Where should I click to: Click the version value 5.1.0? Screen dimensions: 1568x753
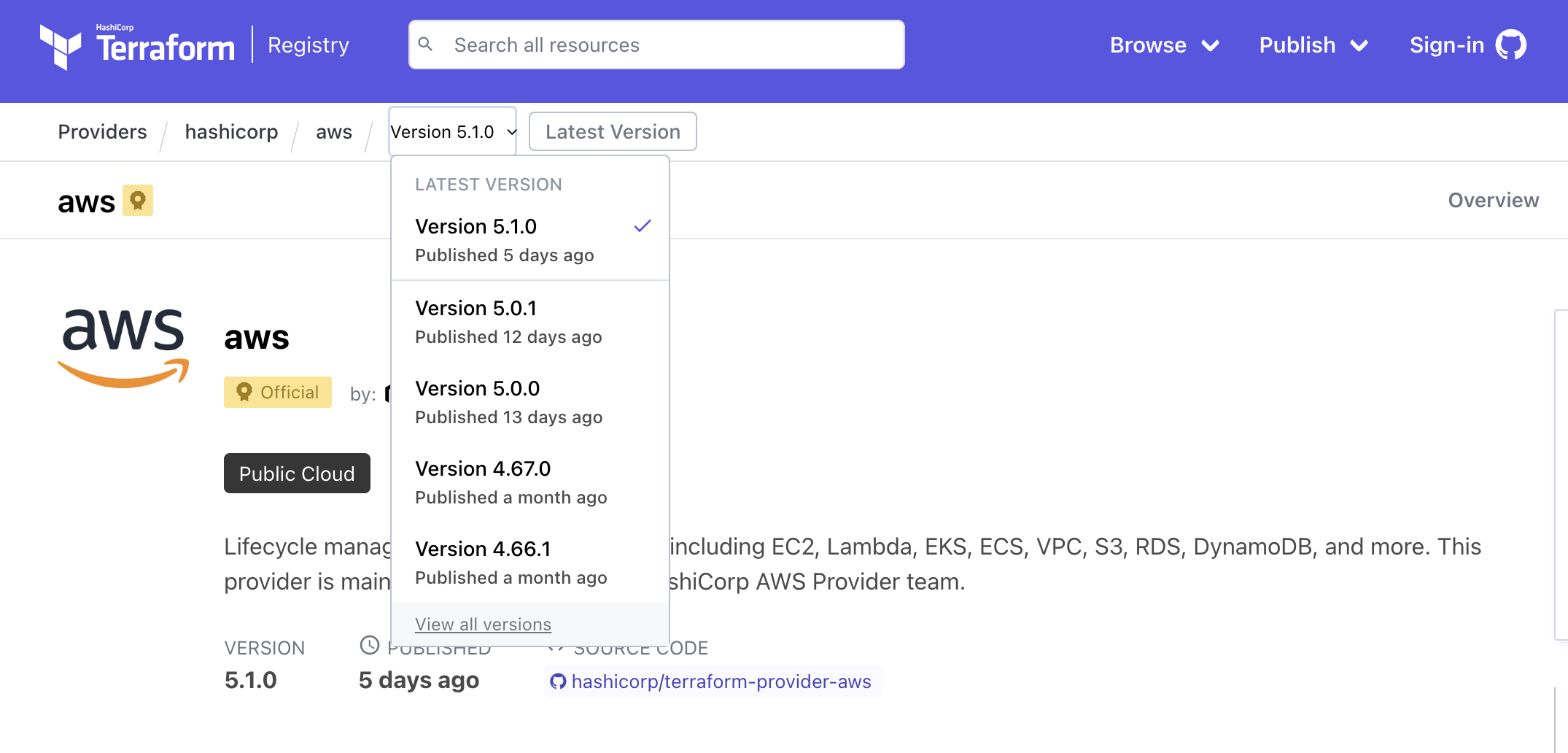pos(250,680)
